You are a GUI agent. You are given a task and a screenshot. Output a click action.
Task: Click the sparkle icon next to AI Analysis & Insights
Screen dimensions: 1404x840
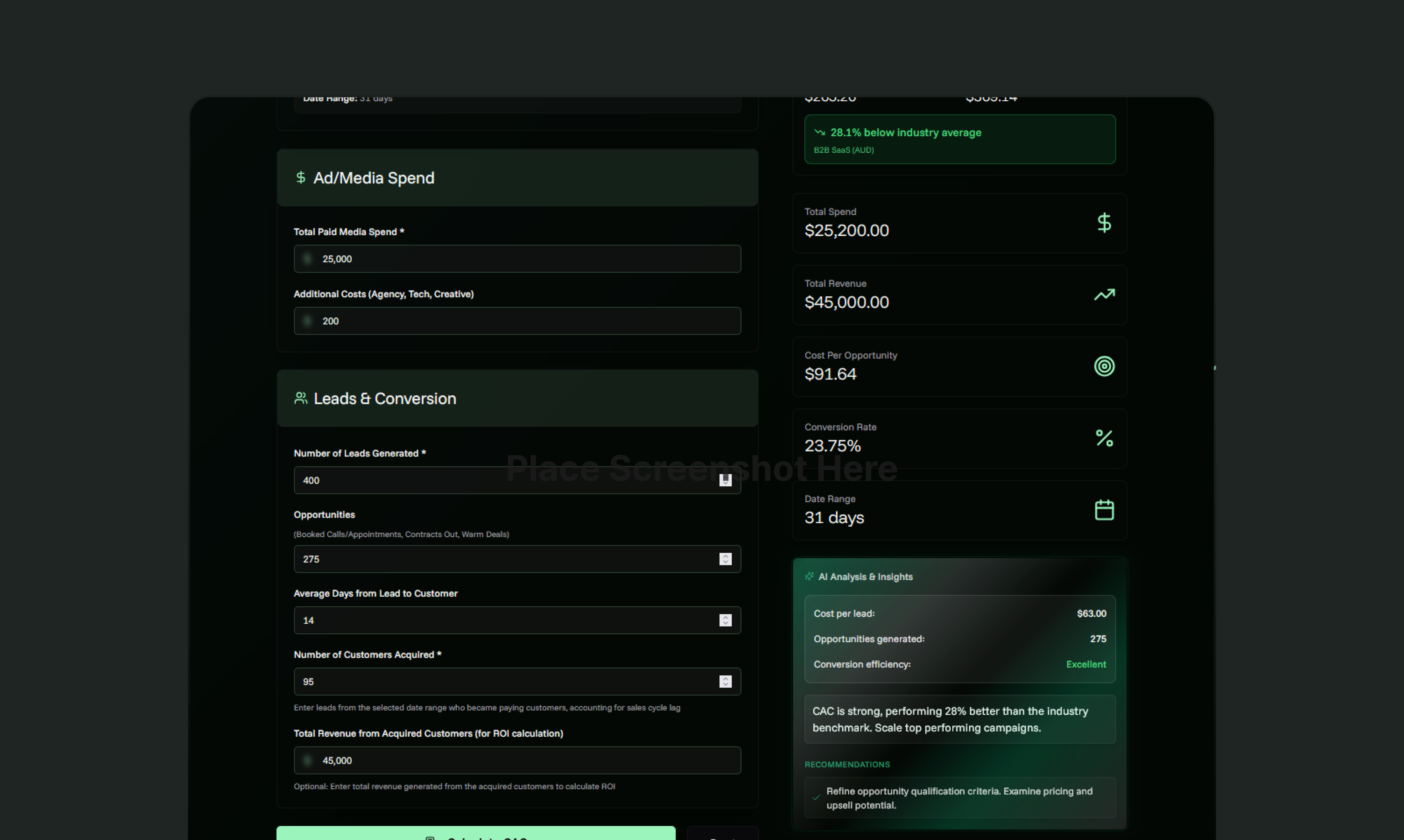click(x=810, y=576)
